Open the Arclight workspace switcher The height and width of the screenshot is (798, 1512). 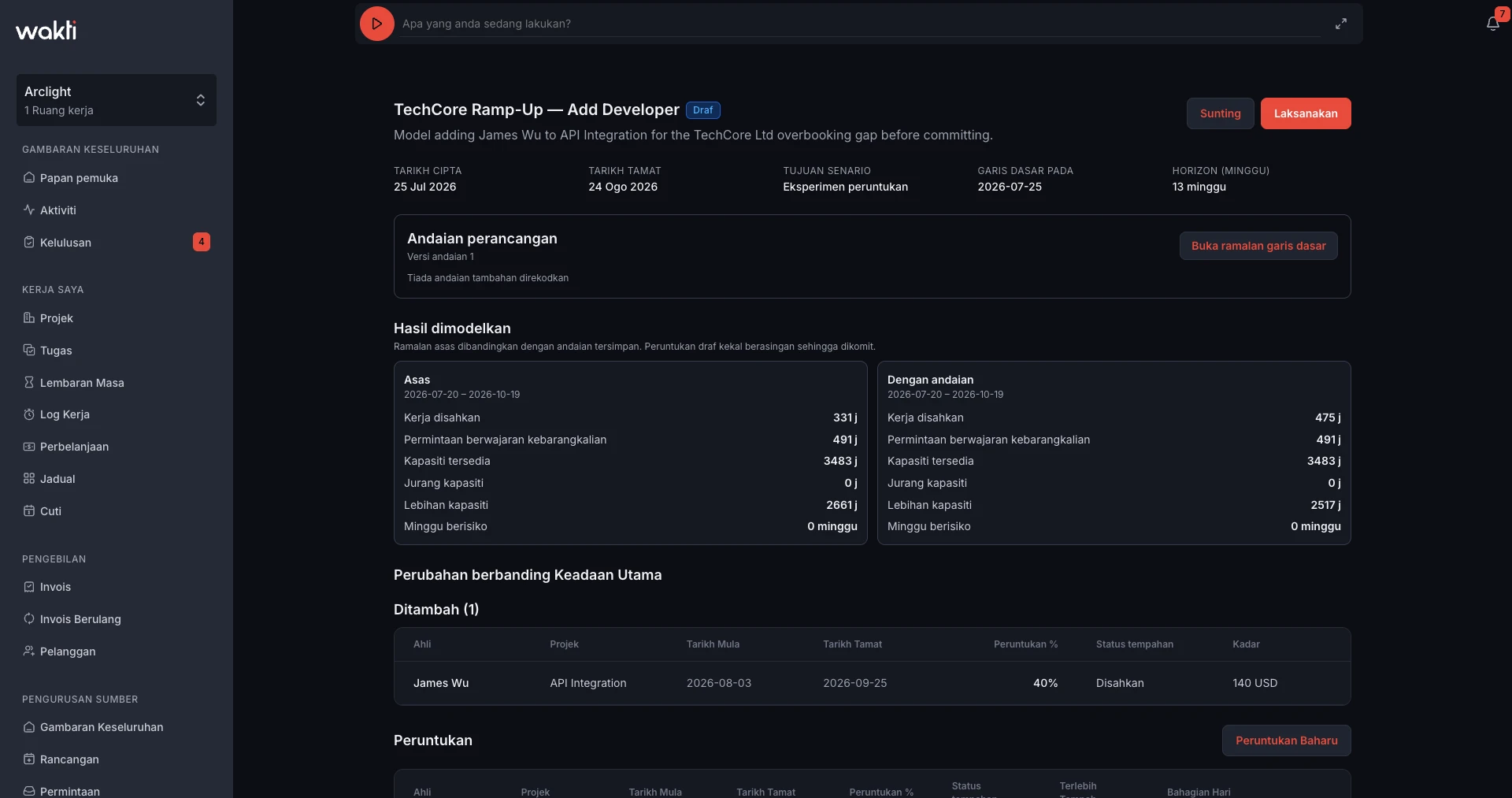click(x=117, y=100)
